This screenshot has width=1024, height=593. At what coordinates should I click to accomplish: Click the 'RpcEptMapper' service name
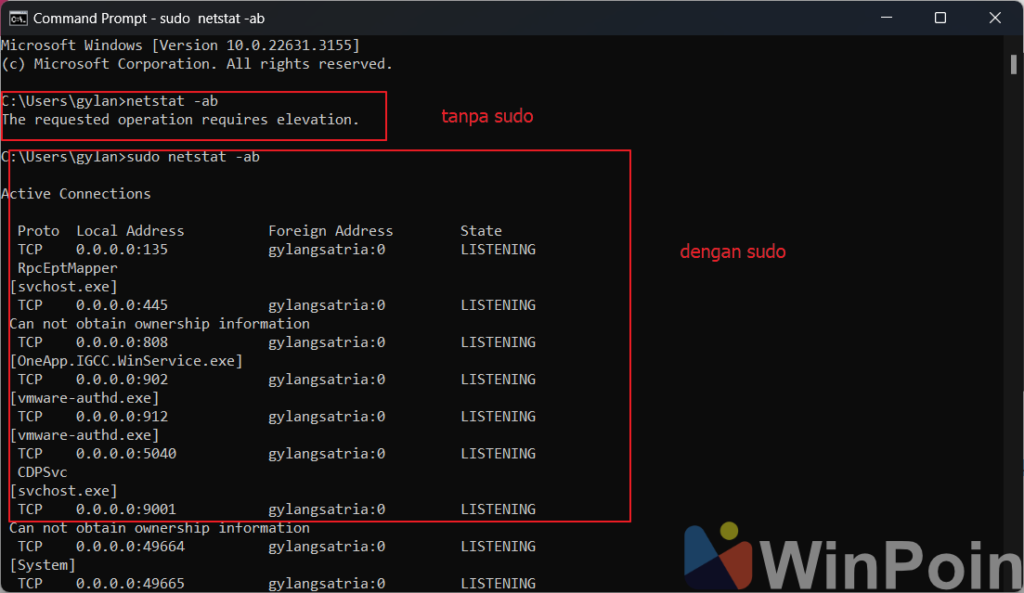(x=67, y=268)
